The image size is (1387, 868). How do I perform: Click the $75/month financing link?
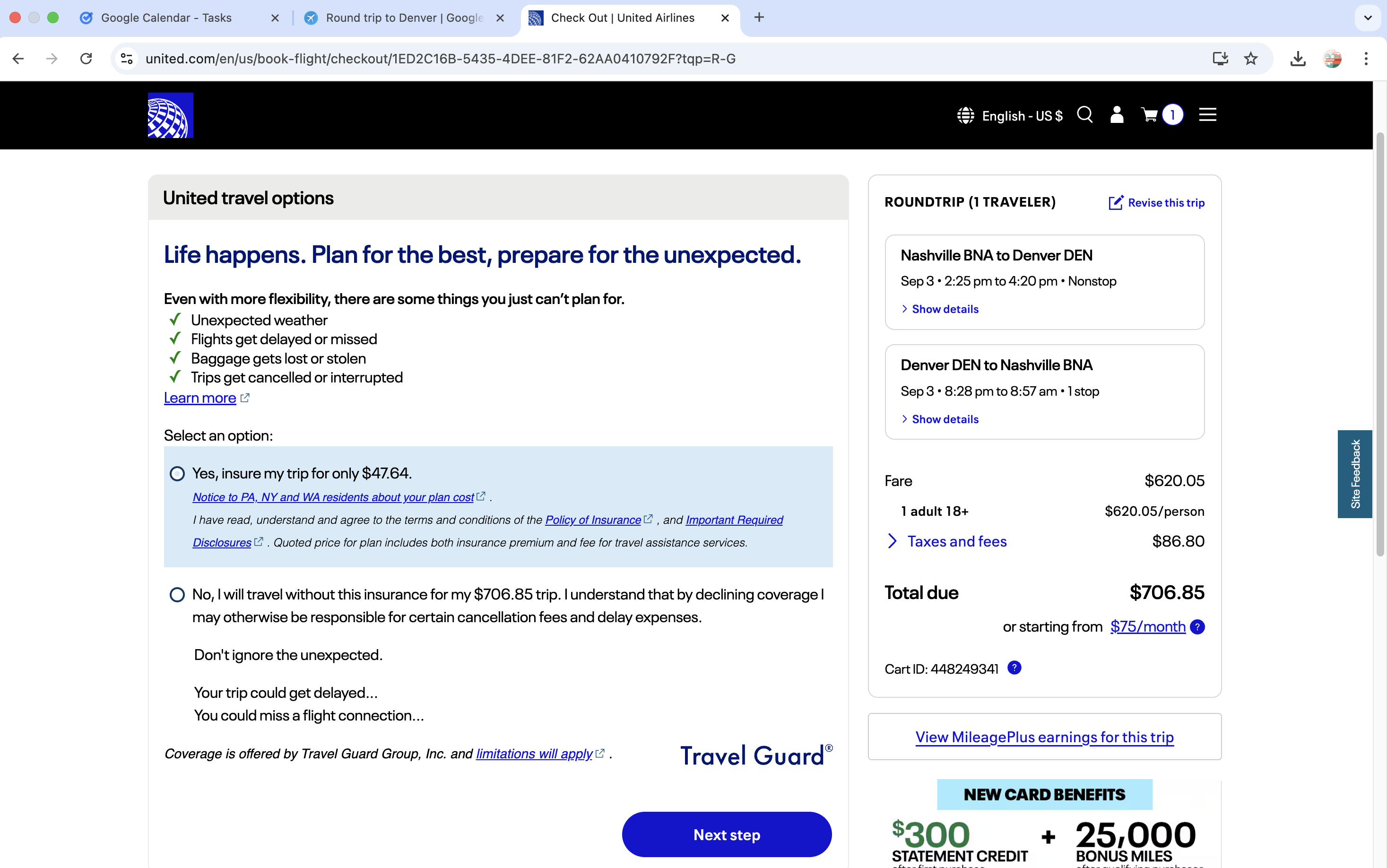pyautogui.click(x=1148, y=626)
